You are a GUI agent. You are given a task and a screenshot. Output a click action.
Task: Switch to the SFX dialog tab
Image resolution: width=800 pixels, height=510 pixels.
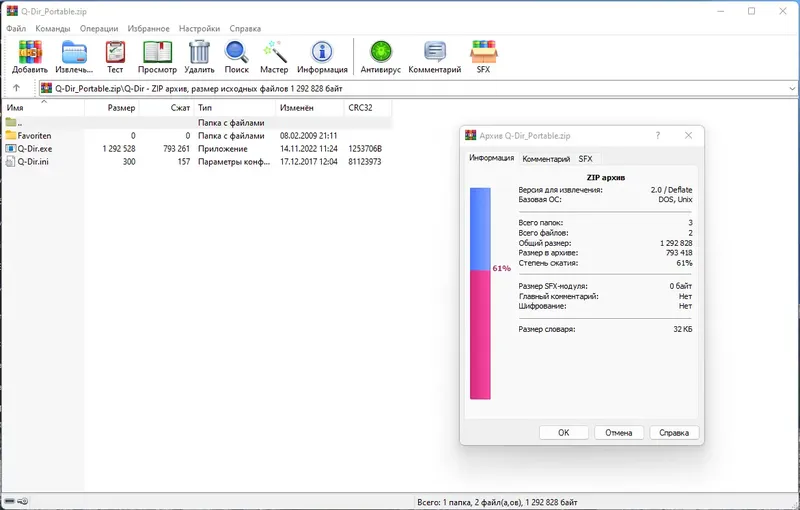(x=585, y=159)
